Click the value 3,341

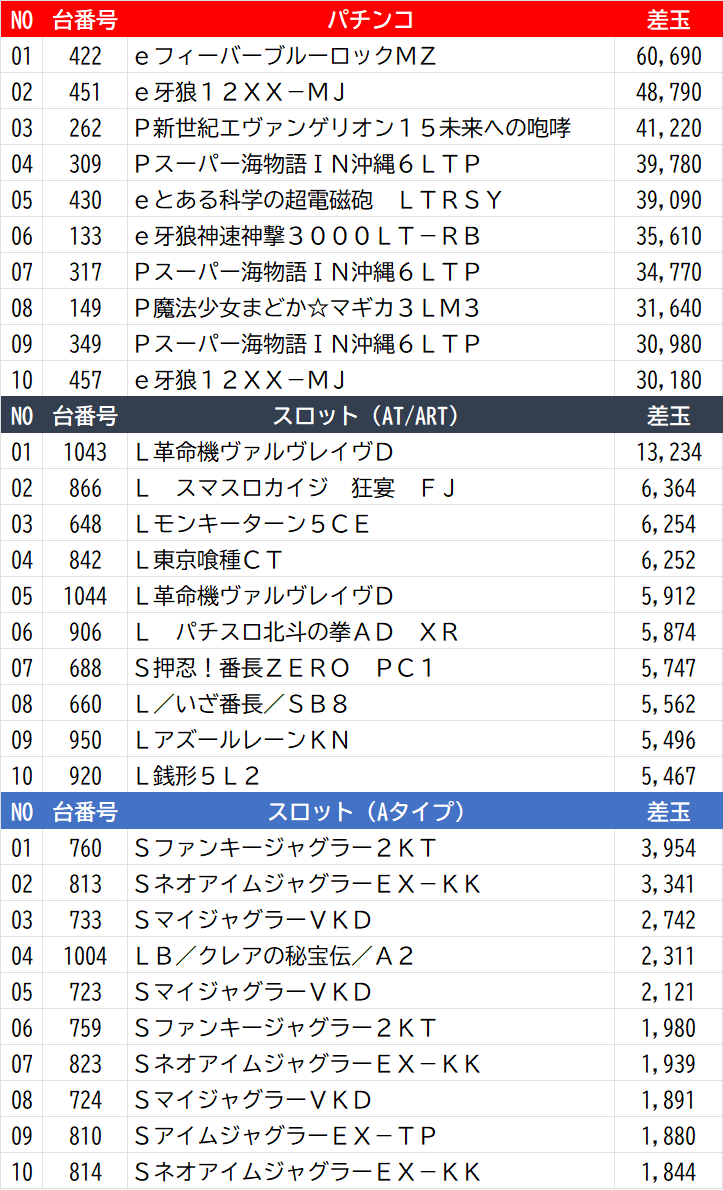tap(668, 884)
